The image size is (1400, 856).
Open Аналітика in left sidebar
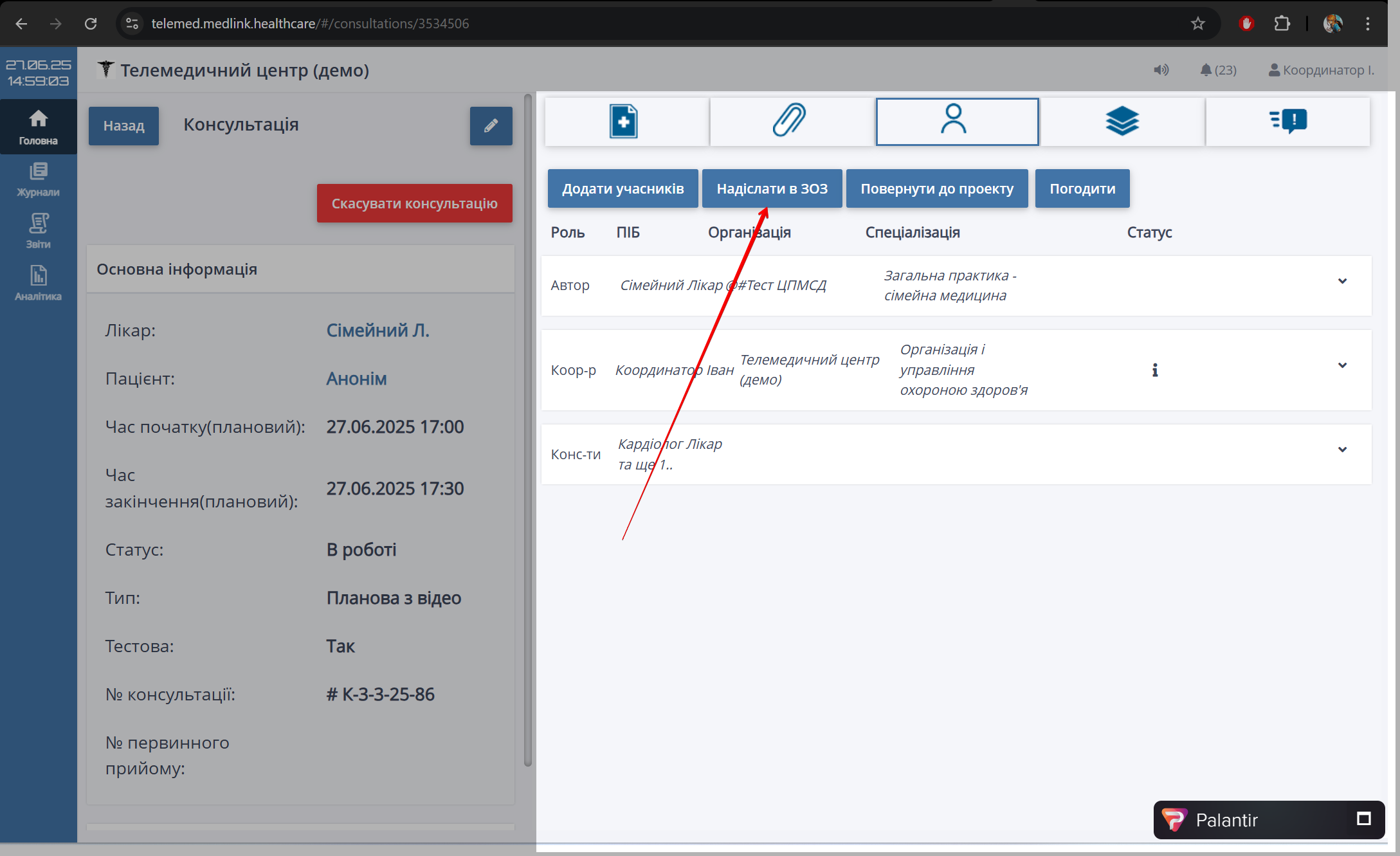pos(39,284)
